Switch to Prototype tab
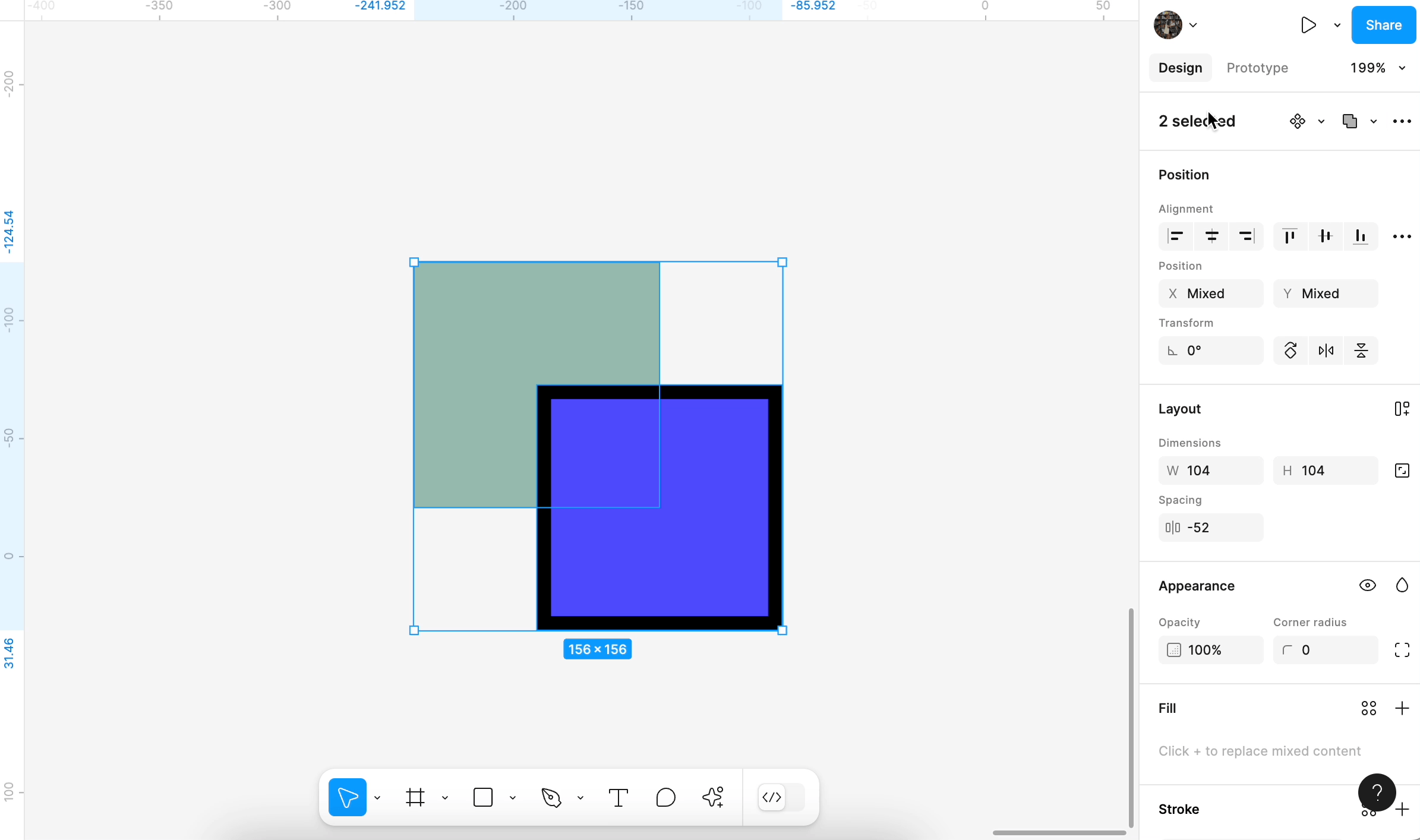1420x840 pixels. [1258, 67]
